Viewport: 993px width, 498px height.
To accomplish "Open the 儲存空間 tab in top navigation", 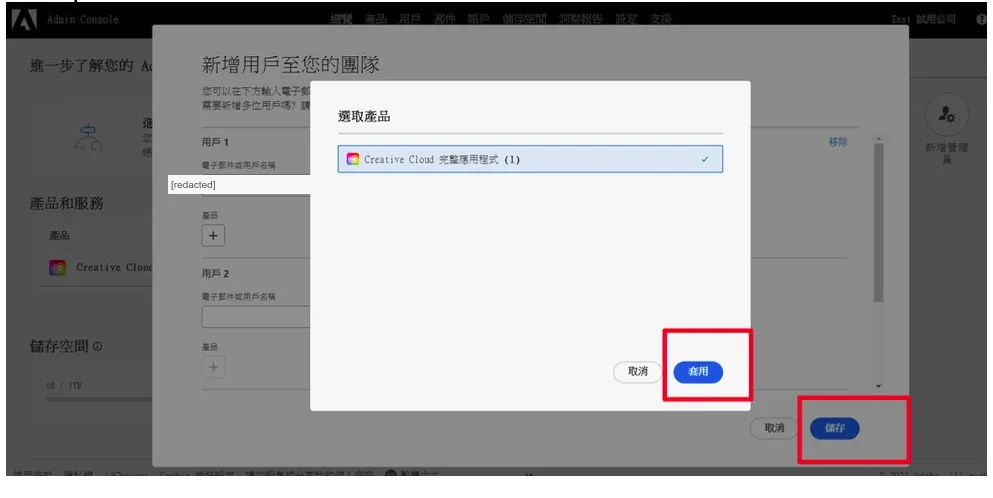I will point(524,19).
